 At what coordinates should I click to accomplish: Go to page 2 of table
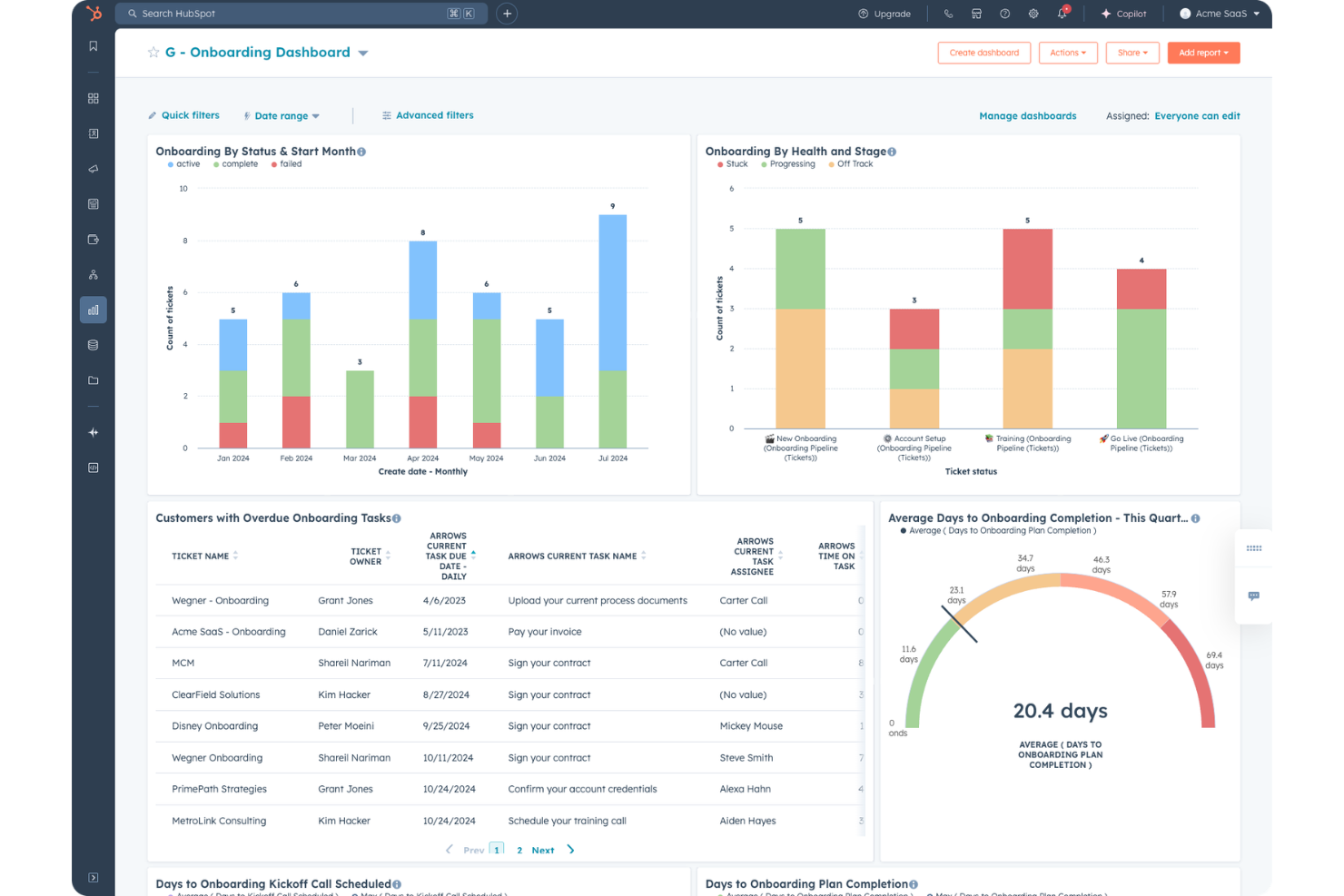point(519,851)
